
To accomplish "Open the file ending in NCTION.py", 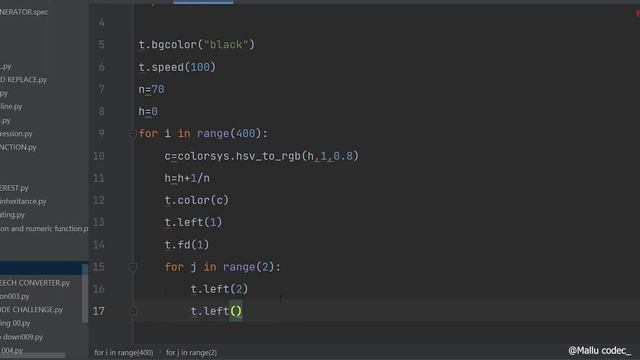I will pyautogui.click(x=18, y=147).
